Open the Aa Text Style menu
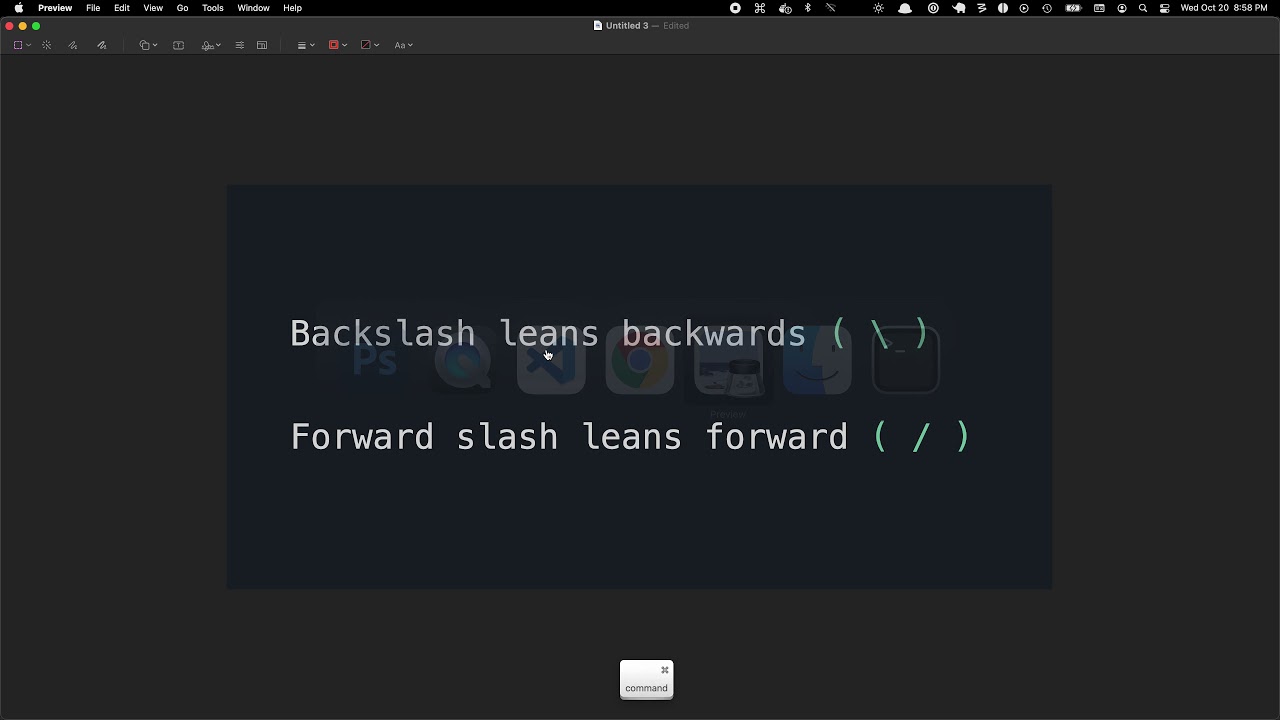 (403, 45)
